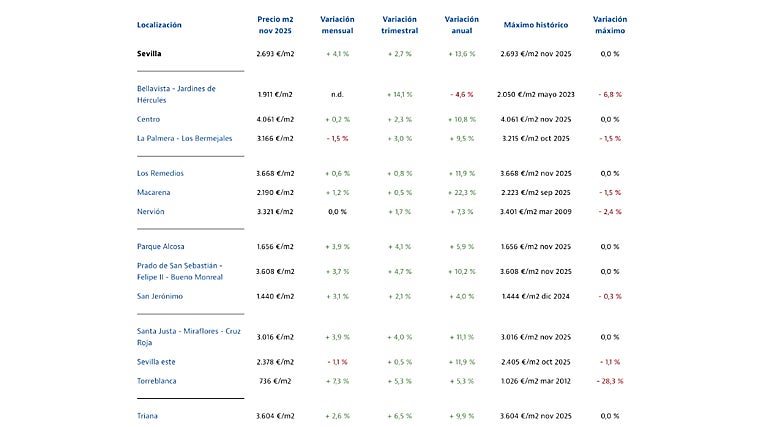Open the Centro district link
The height and width of the screenshot is (427, 760).
coord(149,119)
